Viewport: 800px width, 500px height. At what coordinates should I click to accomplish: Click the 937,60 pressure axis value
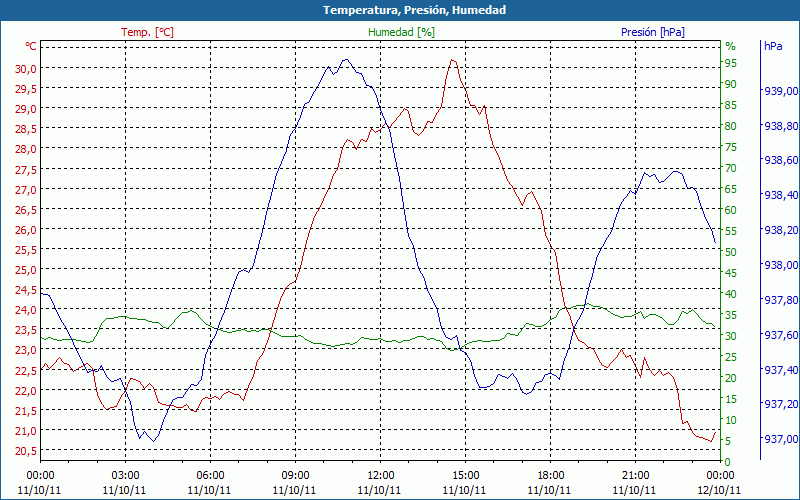coord(781,335)
